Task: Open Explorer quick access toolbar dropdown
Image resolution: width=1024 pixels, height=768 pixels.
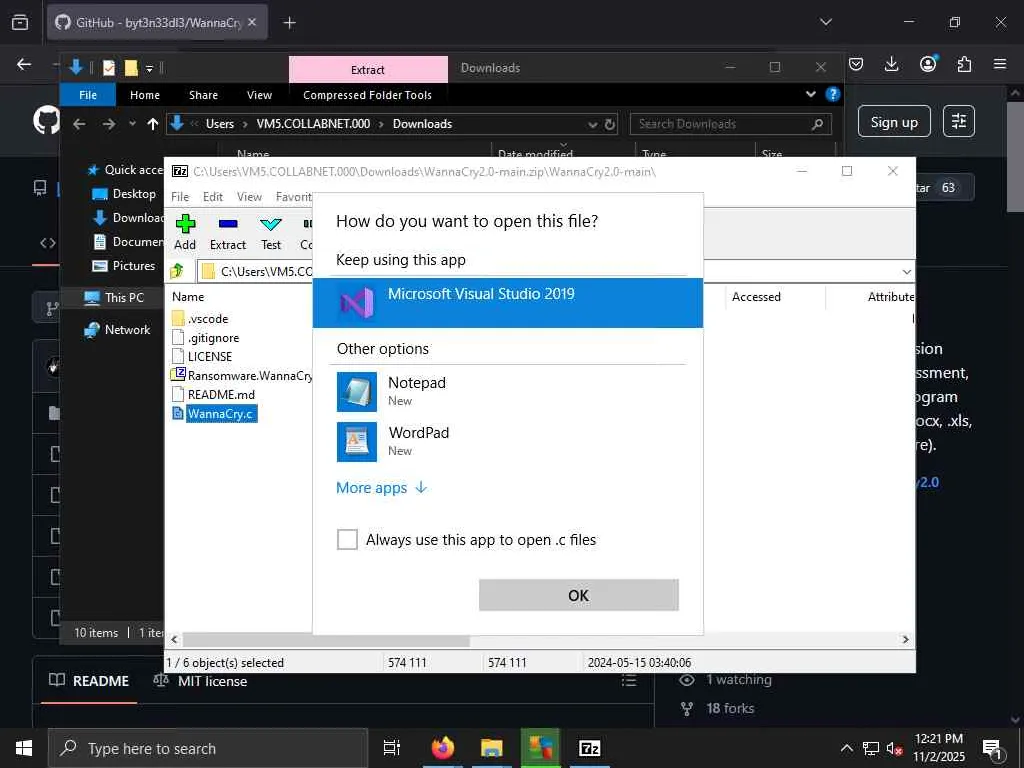Action: click(x=150, y=68)
